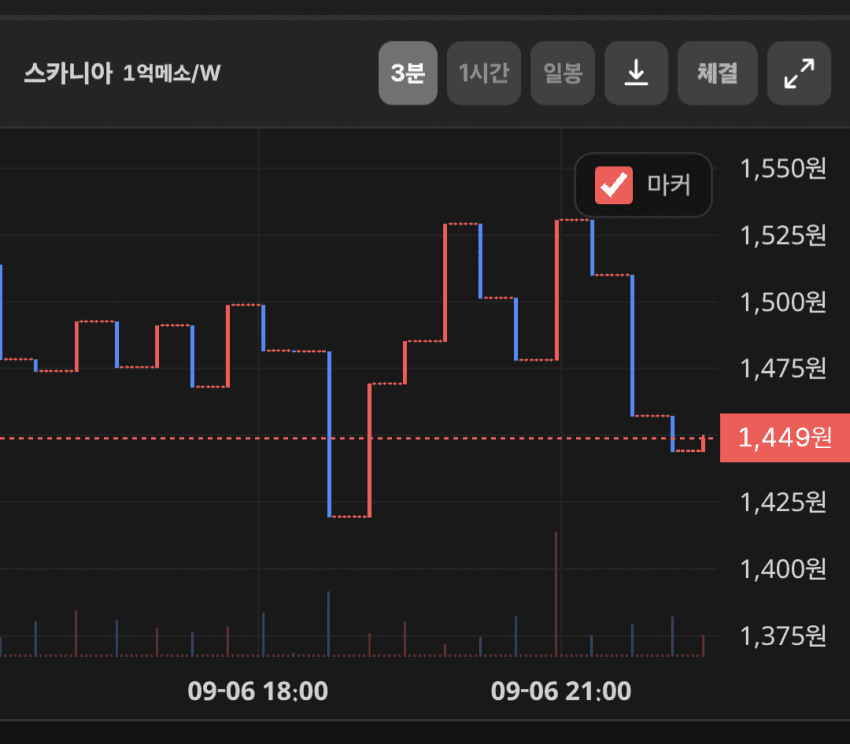
Task: Click the 1억메소/W unit label
Action: pyautogui.click(x=172, y=73)
